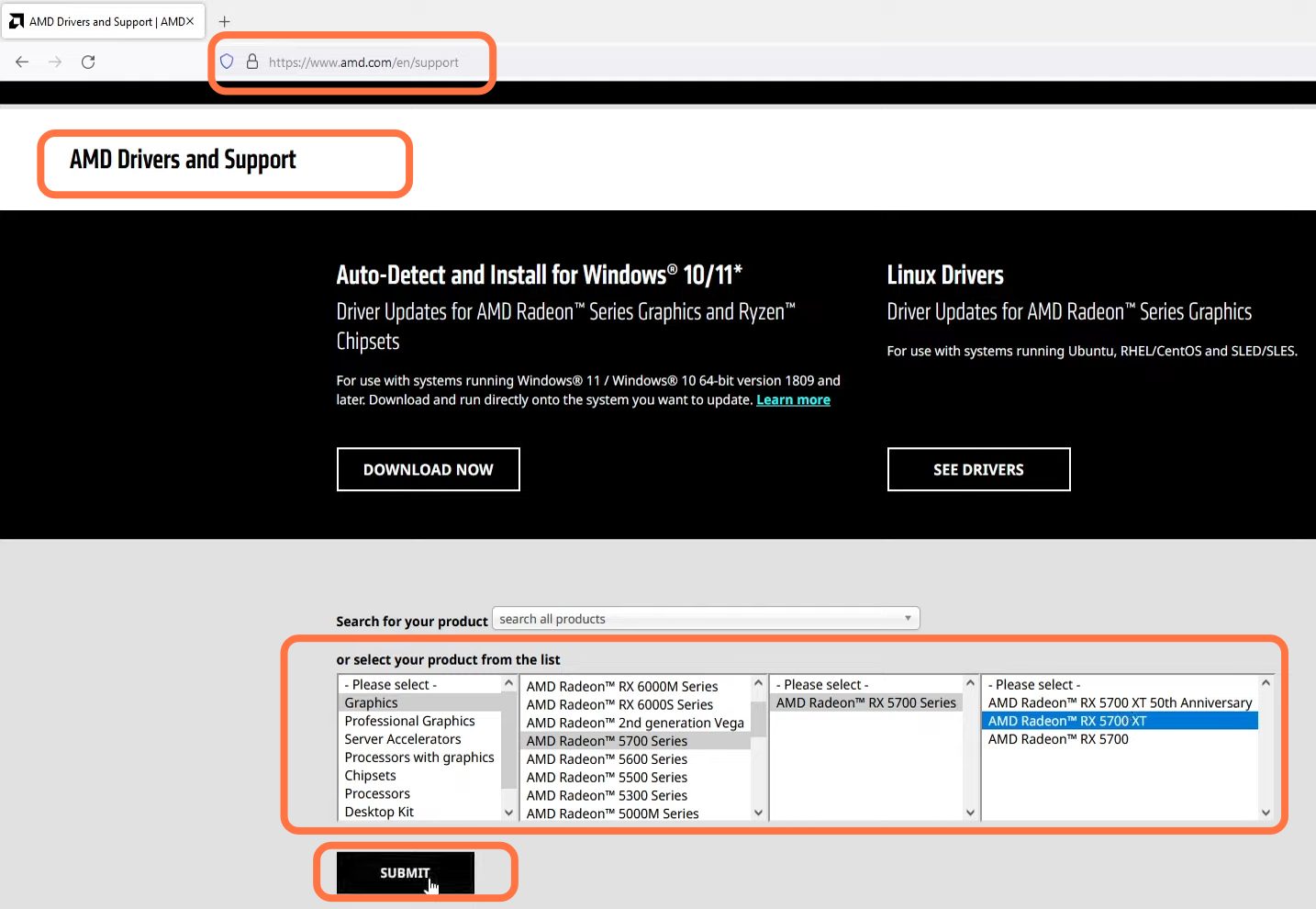Select AMD Radeon 5300 Series

click(636, 795)
